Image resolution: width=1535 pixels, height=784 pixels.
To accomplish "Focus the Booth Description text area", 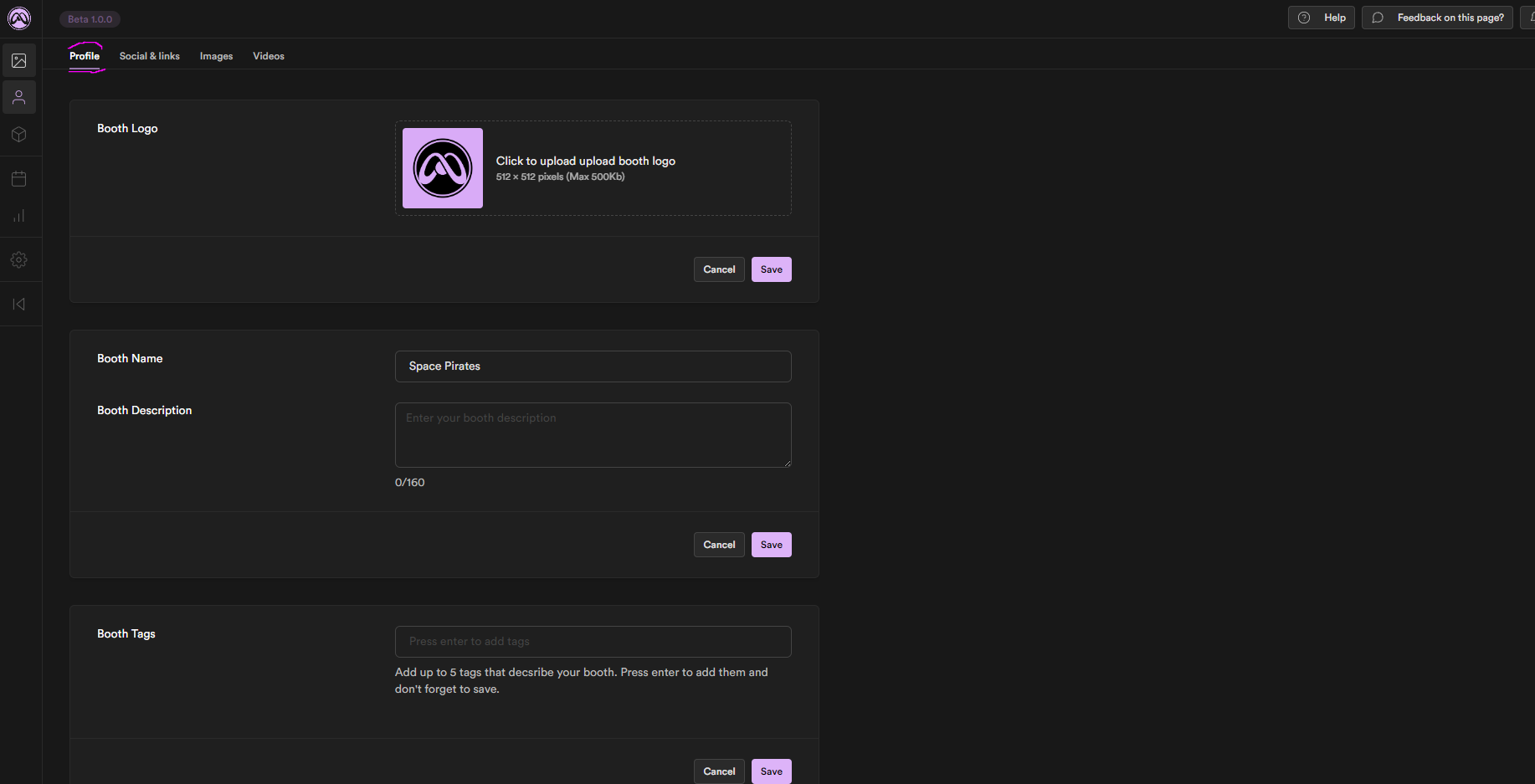I will 593,435.
